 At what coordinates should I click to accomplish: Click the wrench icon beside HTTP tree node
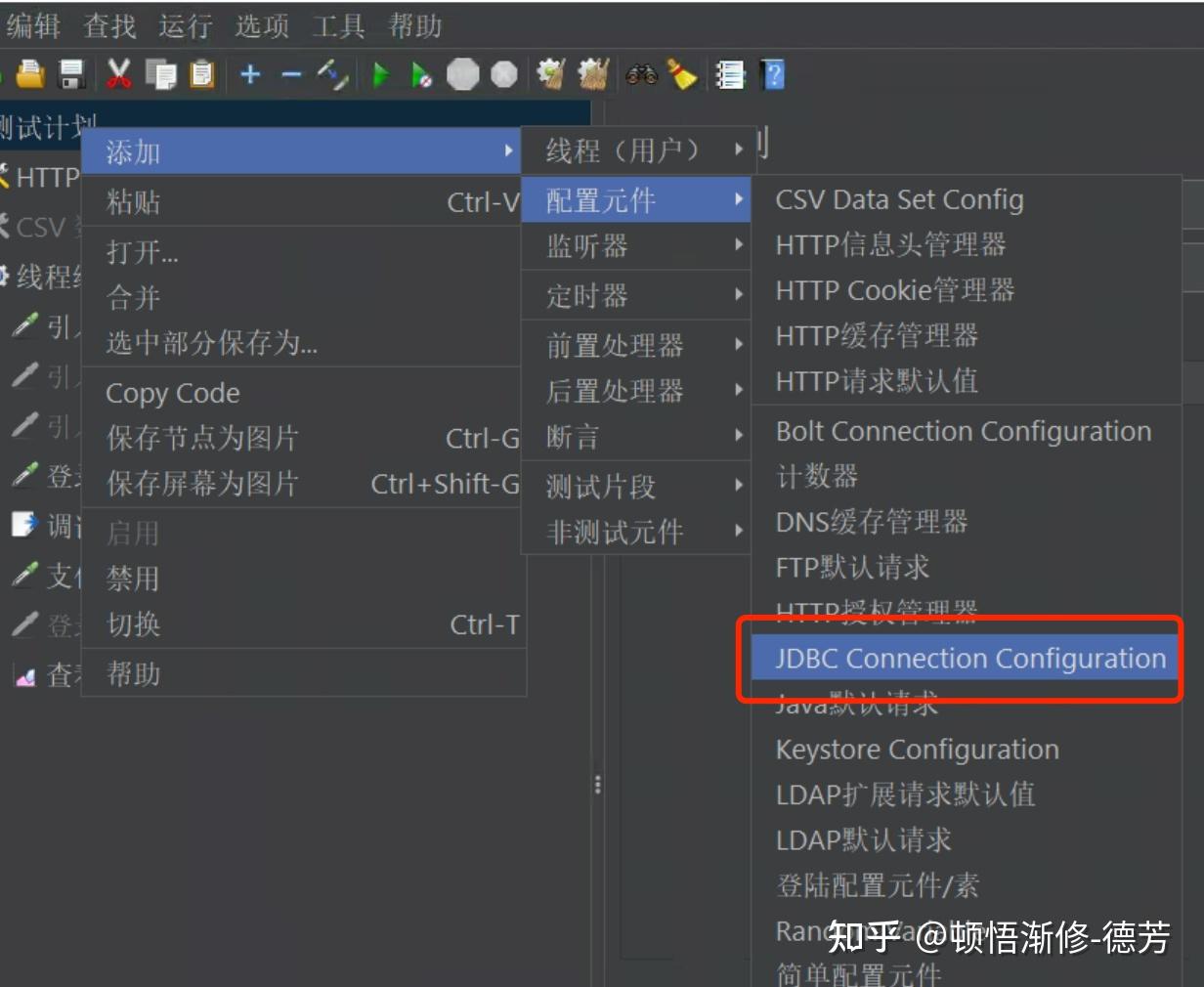click(x=4, y=177)
